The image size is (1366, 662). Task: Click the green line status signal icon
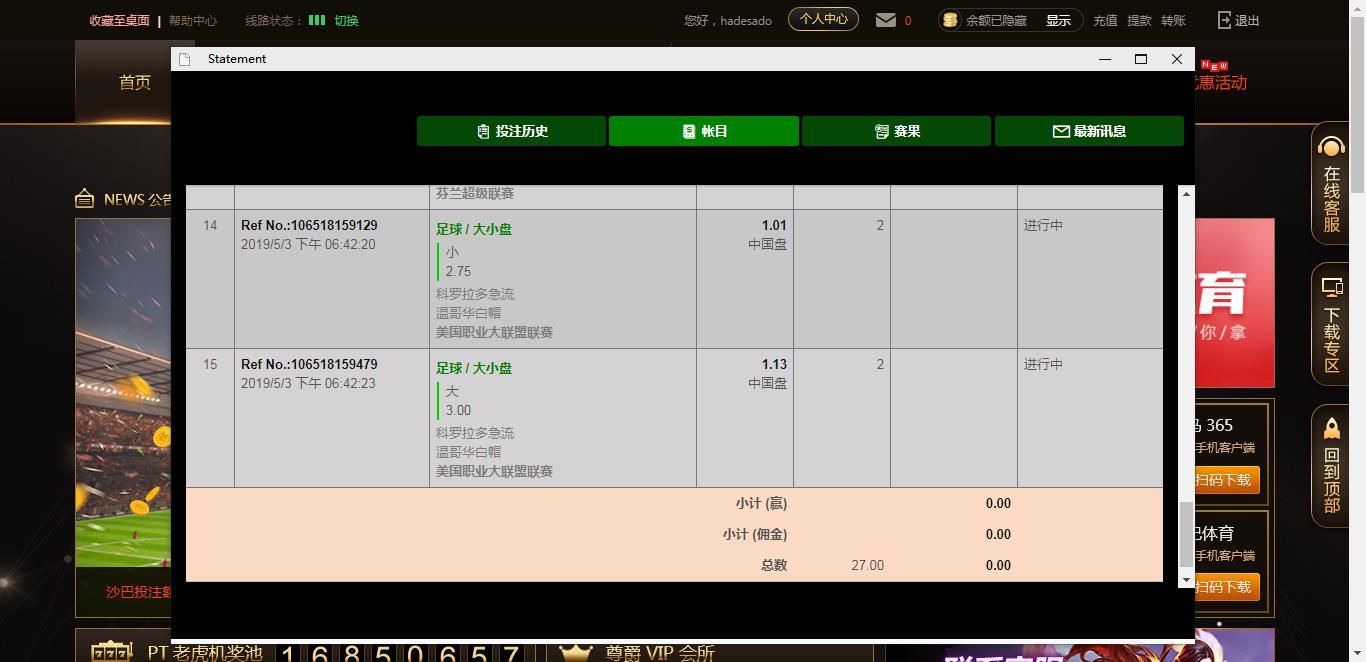(x=317, y=20)
